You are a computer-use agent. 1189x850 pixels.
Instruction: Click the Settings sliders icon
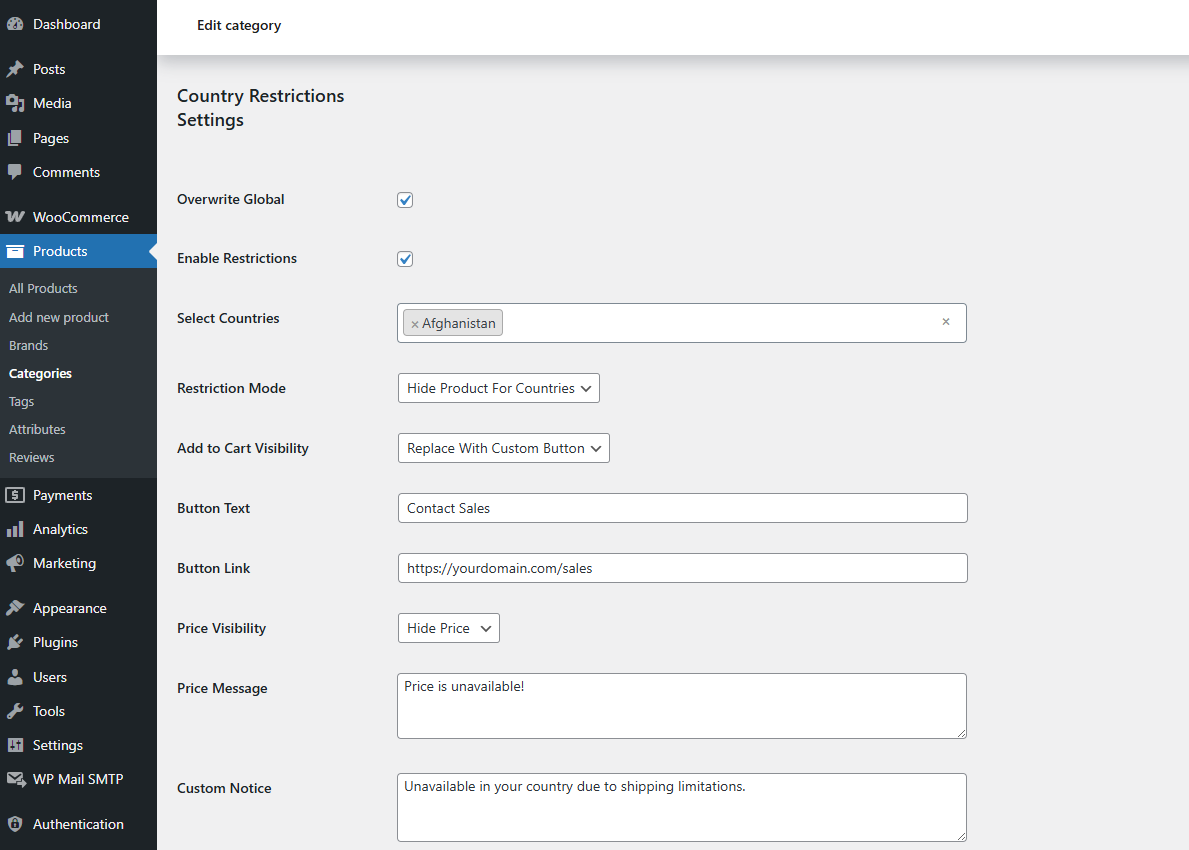(15, 745)
